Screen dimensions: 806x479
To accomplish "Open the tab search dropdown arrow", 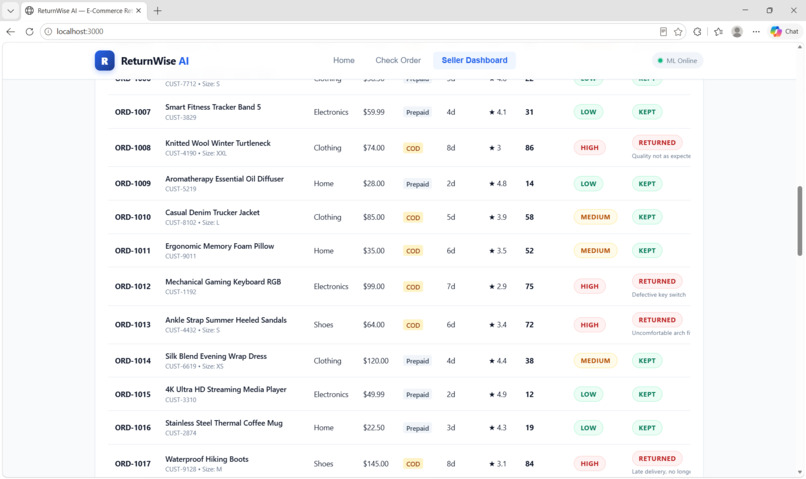I will coord(10,10).
